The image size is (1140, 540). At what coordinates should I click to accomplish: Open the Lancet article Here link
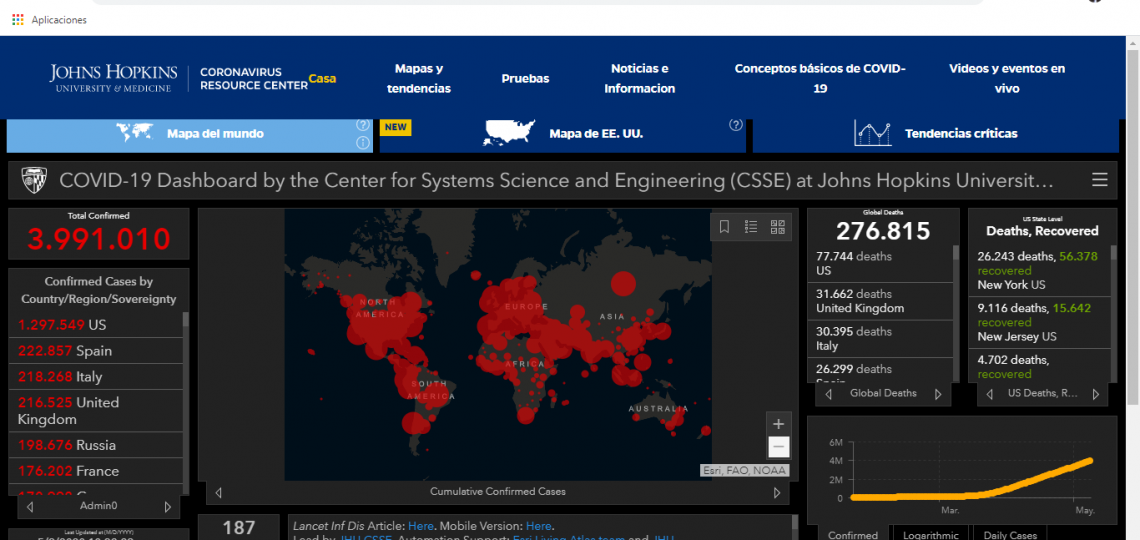click(x=421, y=525)
